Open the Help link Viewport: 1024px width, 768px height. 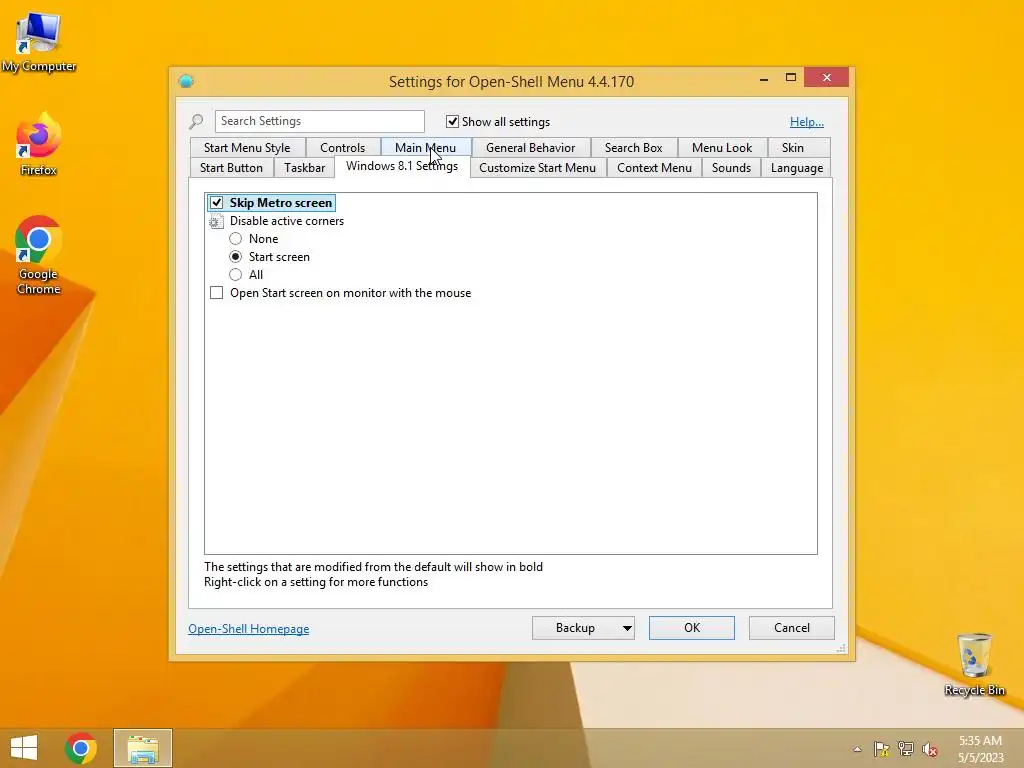(807, 121)
